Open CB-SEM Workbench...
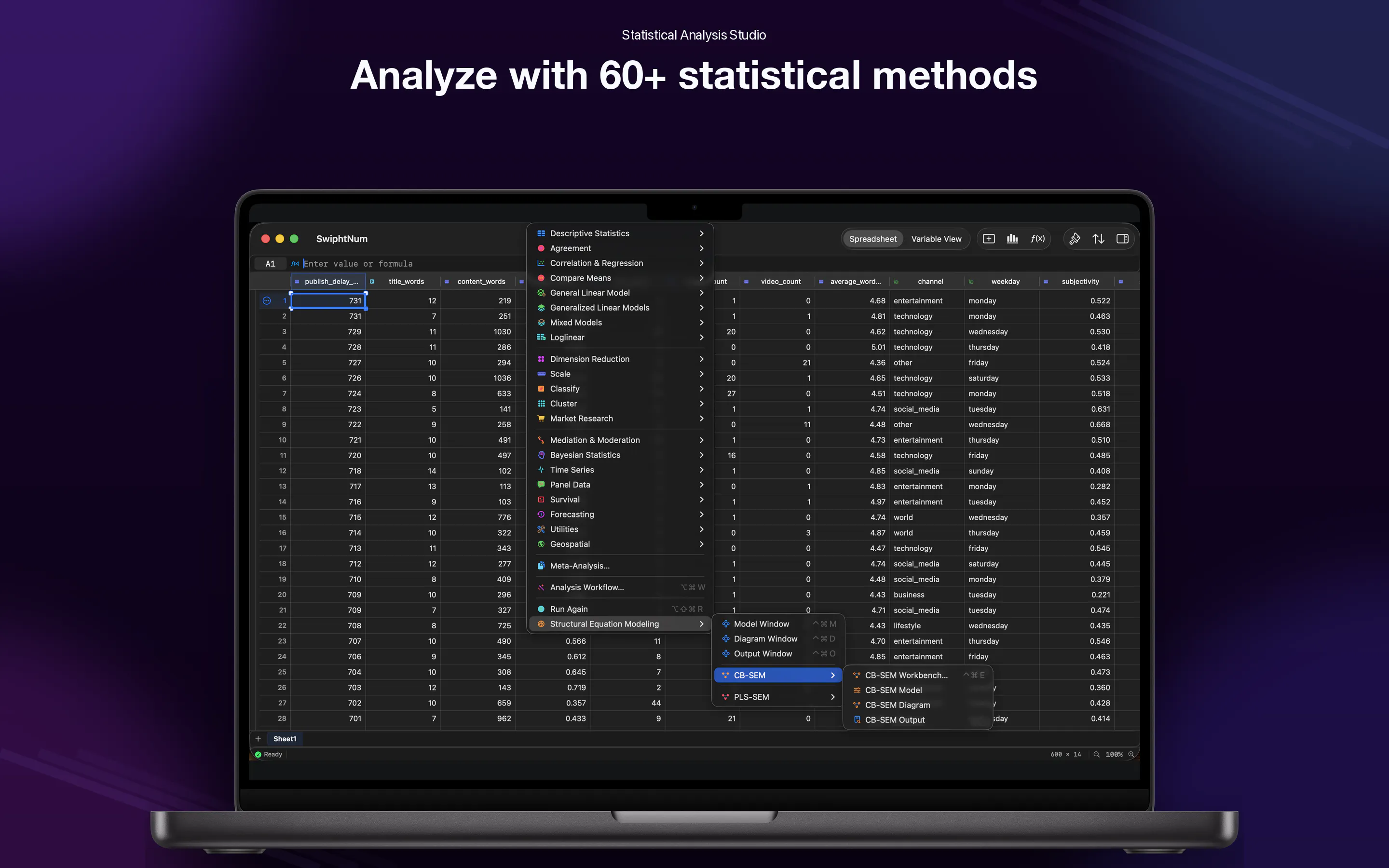 [x=918, y=675]
